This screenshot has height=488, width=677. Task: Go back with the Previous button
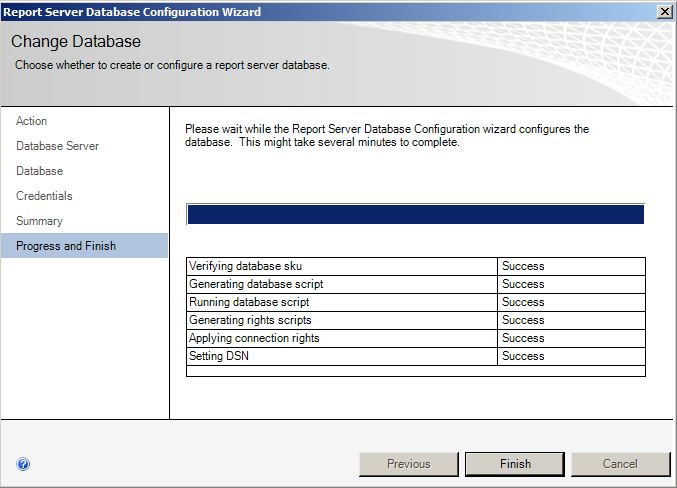pos(408,464)
